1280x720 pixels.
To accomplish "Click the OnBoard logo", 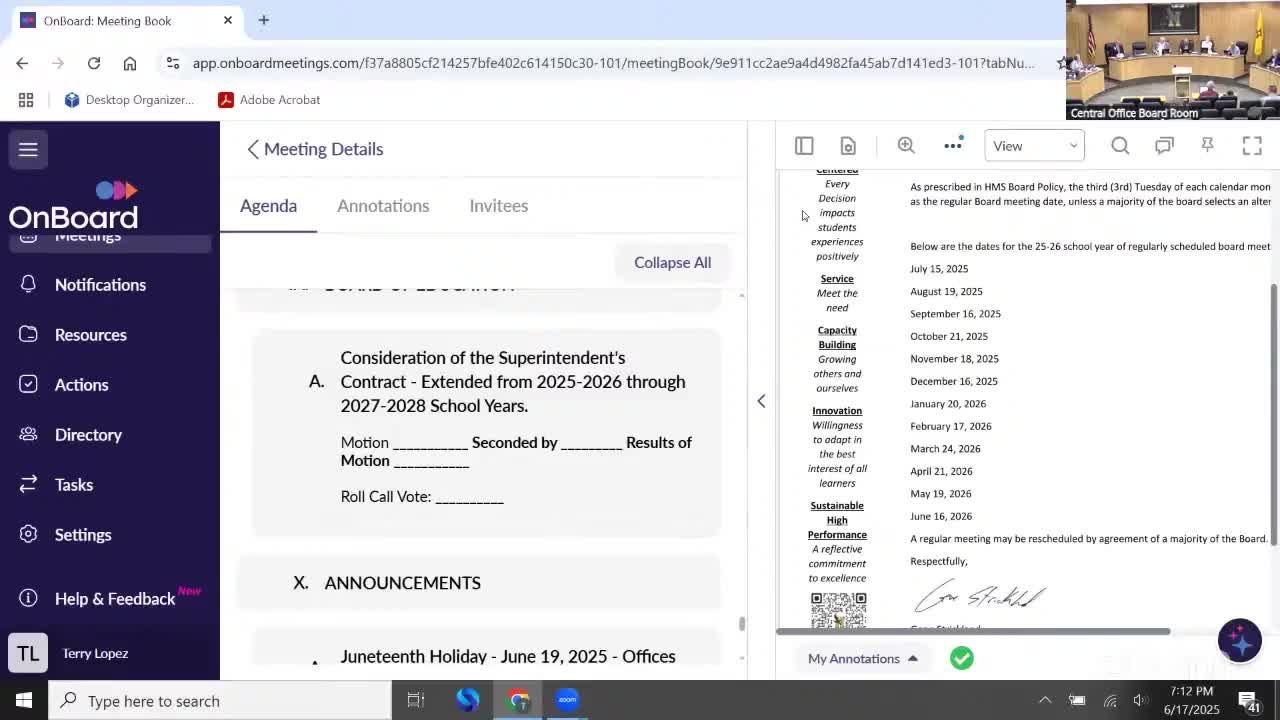I will coord(73,205).
